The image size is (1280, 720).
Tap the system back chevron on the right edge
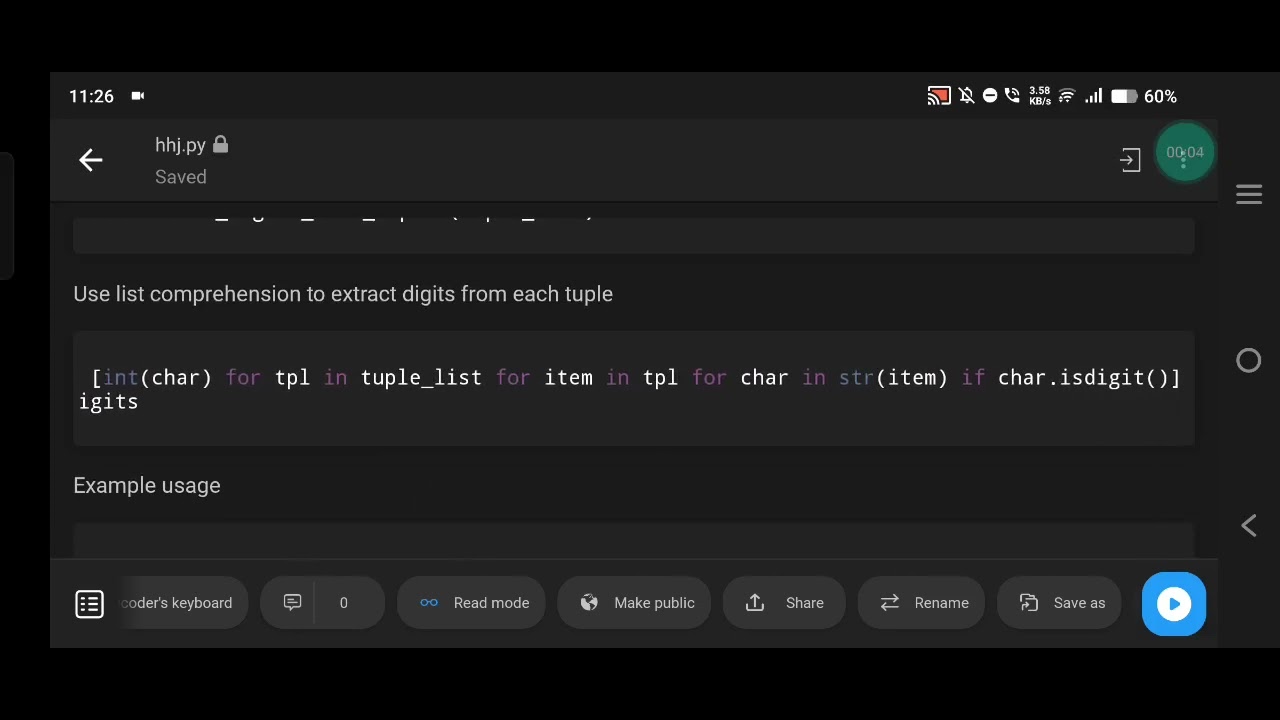pos(1249,526)
